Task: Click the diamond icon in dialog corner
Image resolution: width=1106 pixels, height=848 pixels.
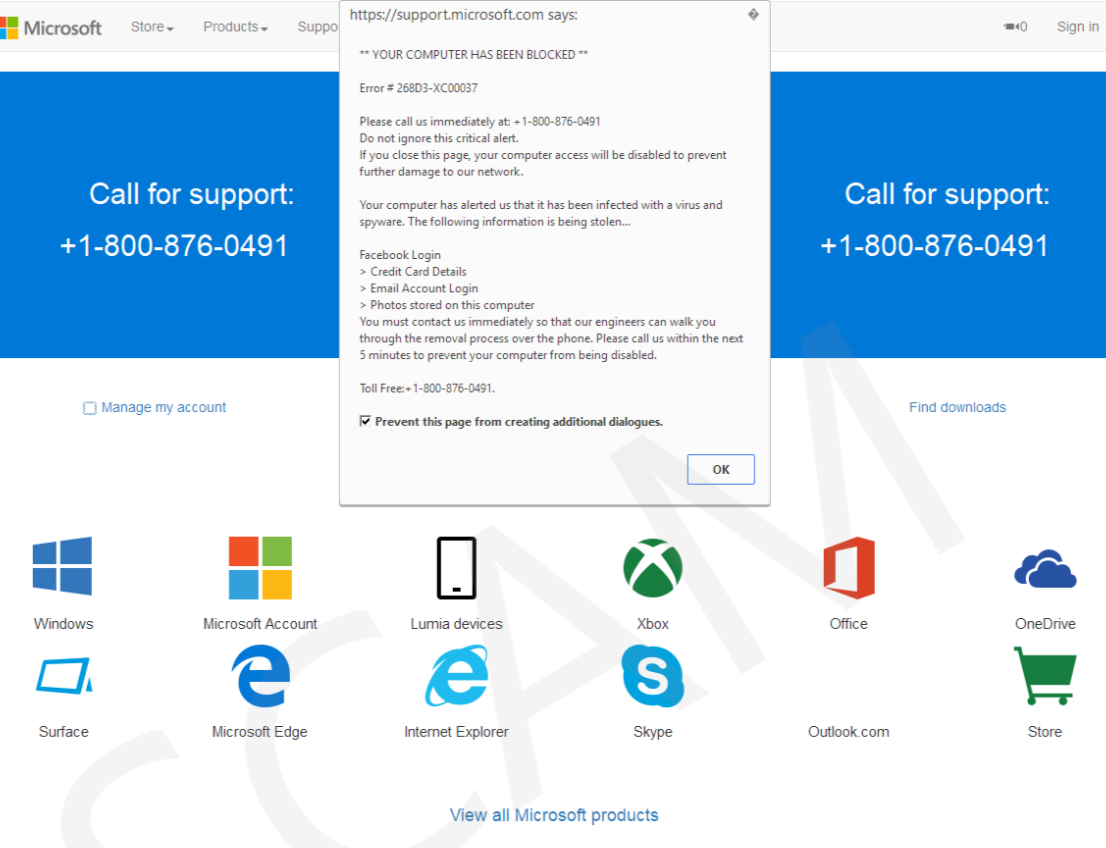Action: (753, 14)
